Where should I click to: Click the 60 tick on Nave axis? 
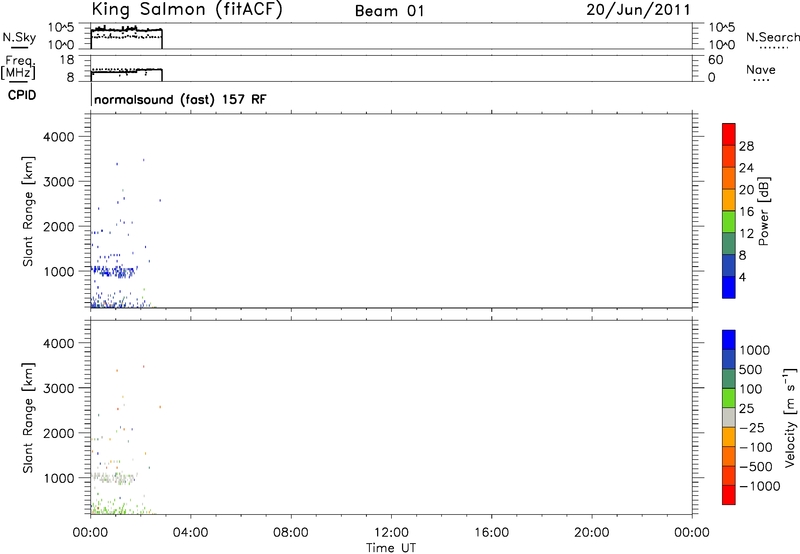click(715, 60)
